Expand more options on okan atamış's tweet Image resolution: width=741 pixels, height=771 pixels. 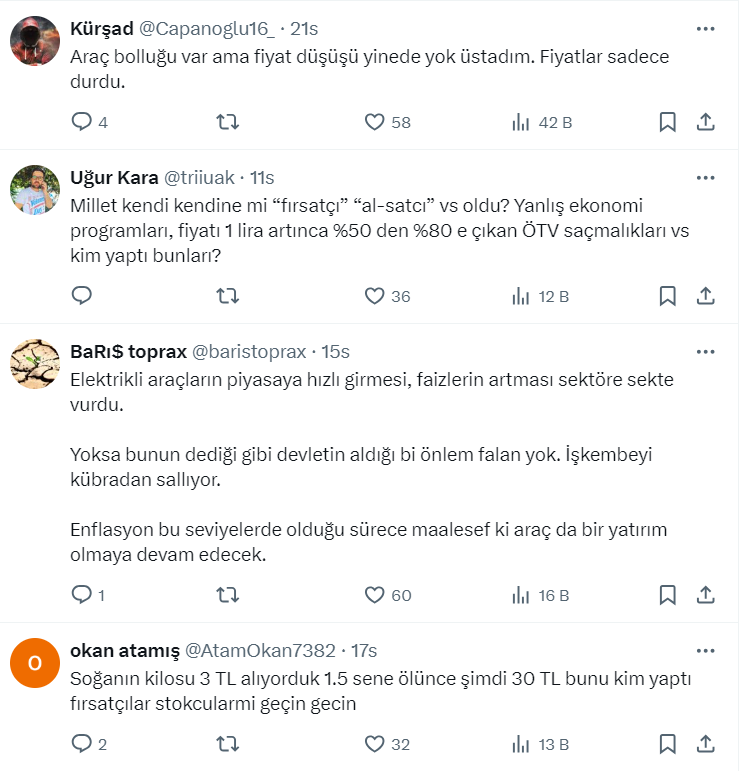[705, 651]
